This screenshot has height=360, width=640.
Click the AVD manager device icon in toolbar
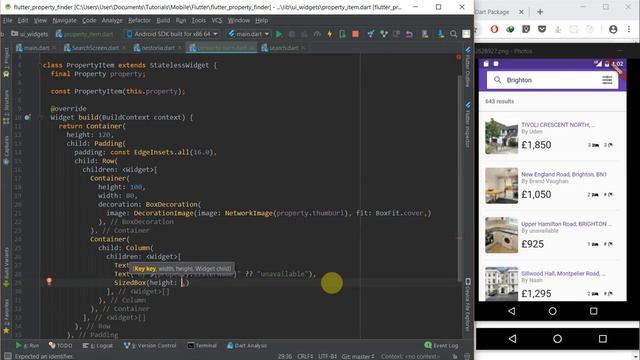point(425,34)
